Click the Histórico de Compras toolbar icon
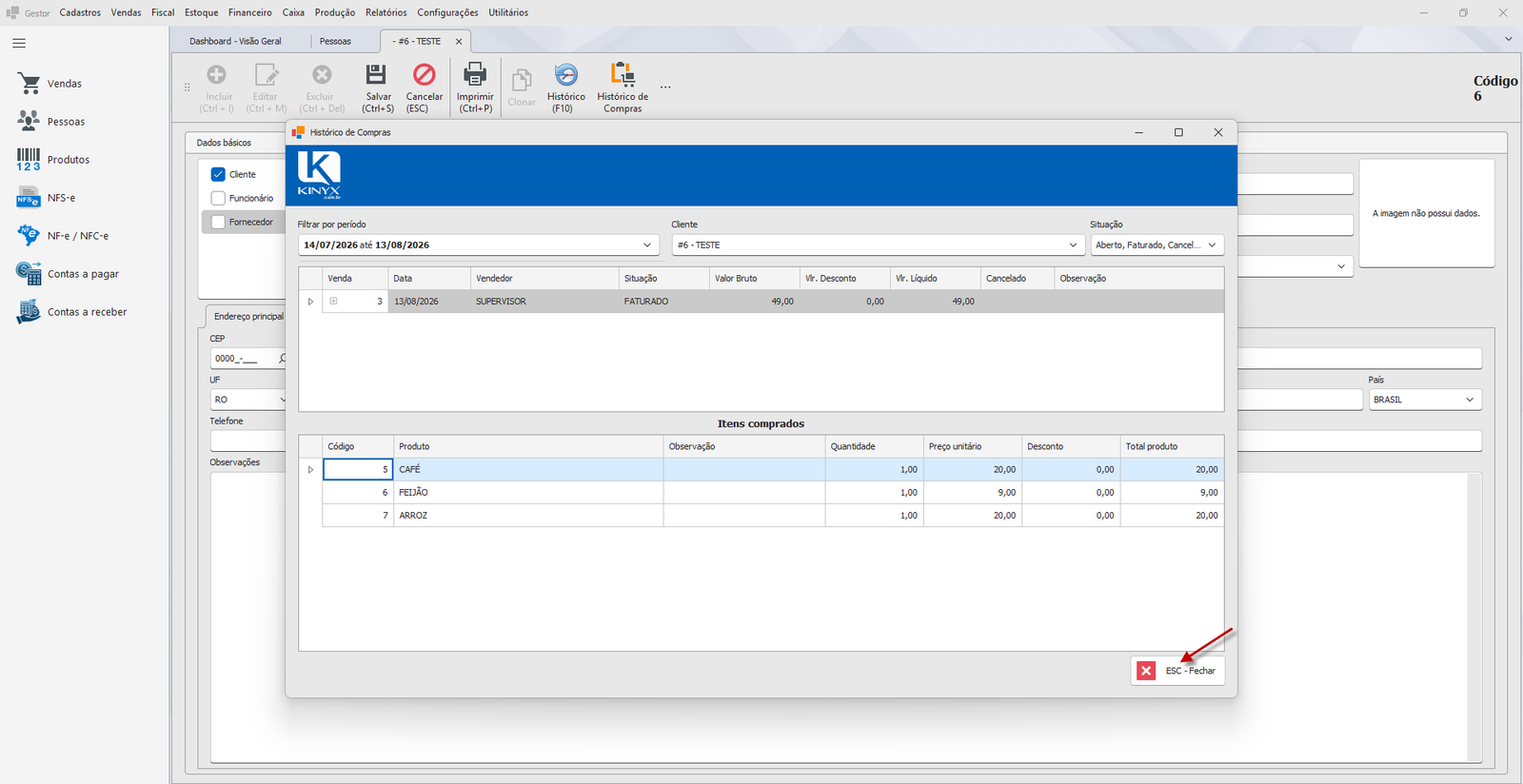This screenshot has height=784, width=1523. pyautogui.click(x=623, y=75)
